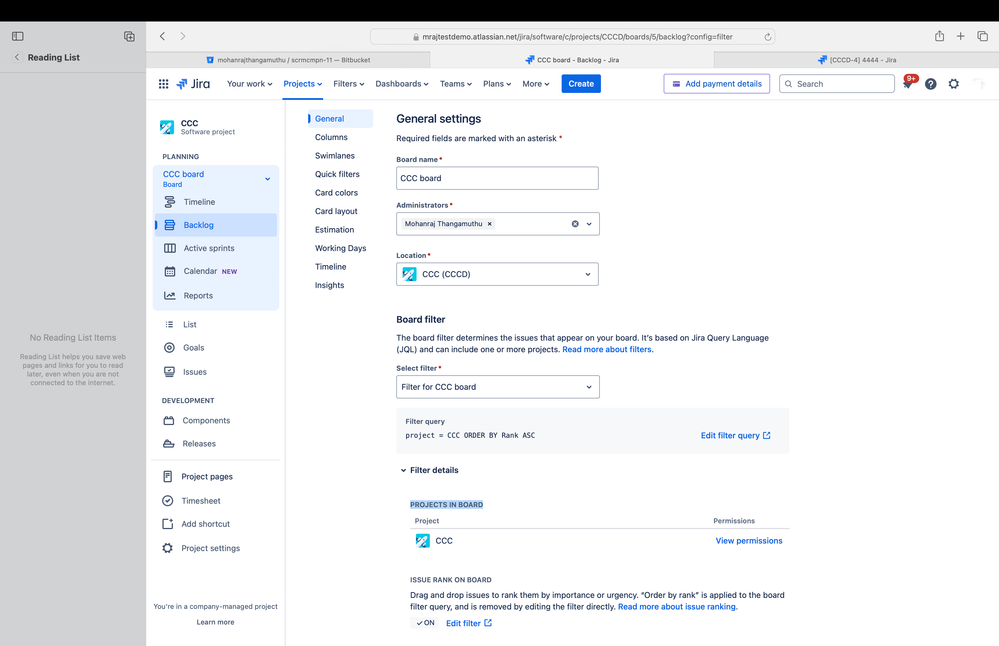Open the Projects menu in the navbar
The width and height of the screenshot is (999, 646).
302,84
